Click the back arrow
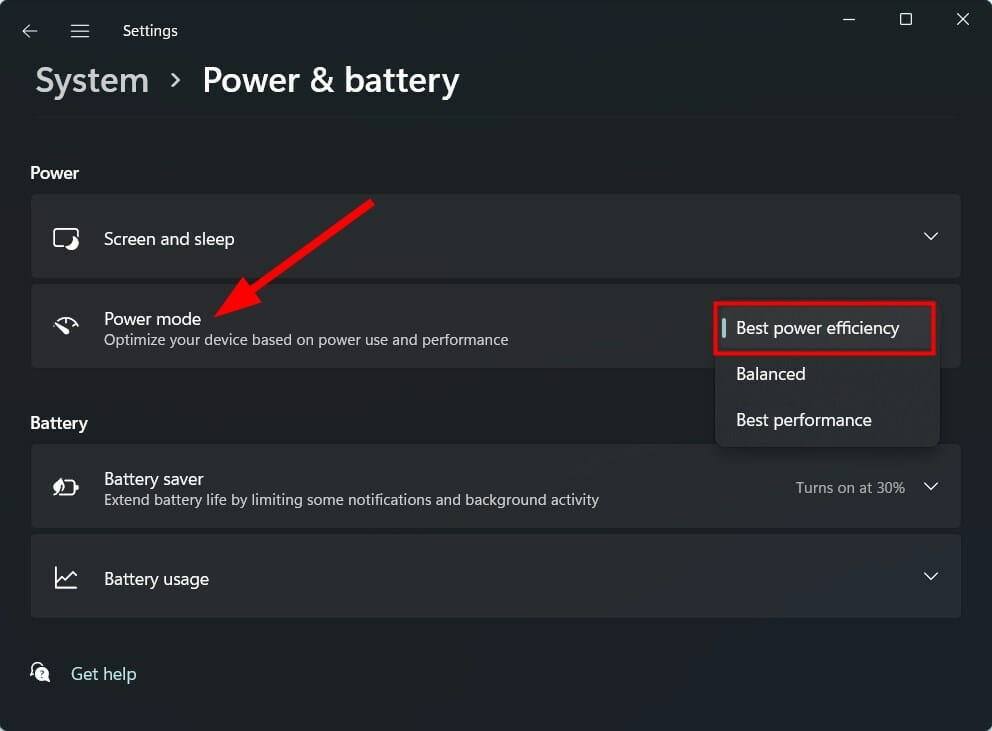992x731 pixels. click(x=29, y=30)
